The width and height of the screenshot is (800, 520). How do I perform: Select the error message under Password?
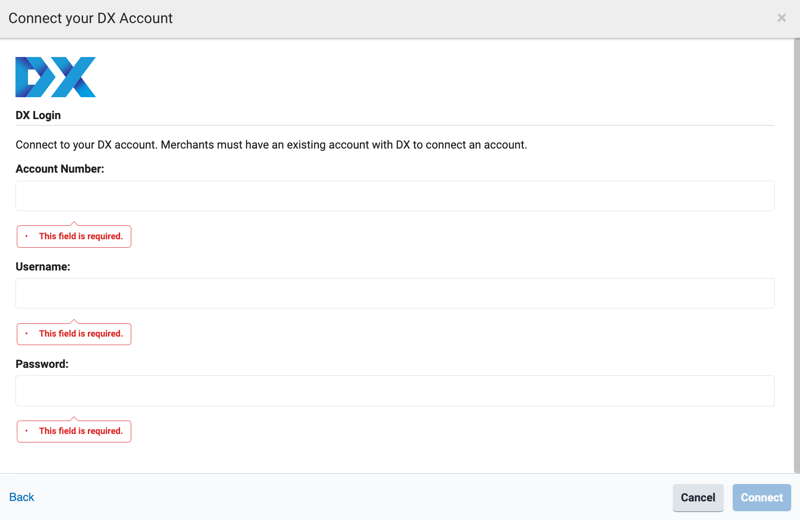pyautogui.click(x=74, y=431)
